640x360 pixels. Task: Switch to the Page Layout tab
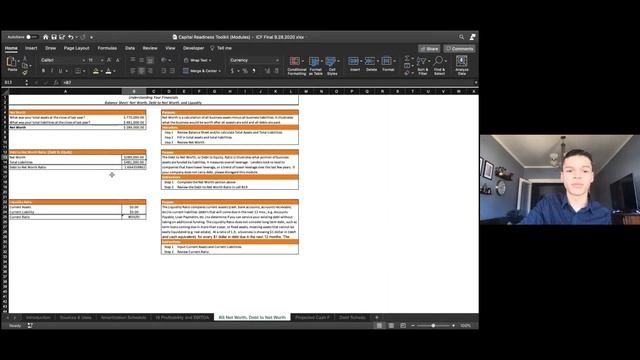pyautogui.click(x=76, y=48)
